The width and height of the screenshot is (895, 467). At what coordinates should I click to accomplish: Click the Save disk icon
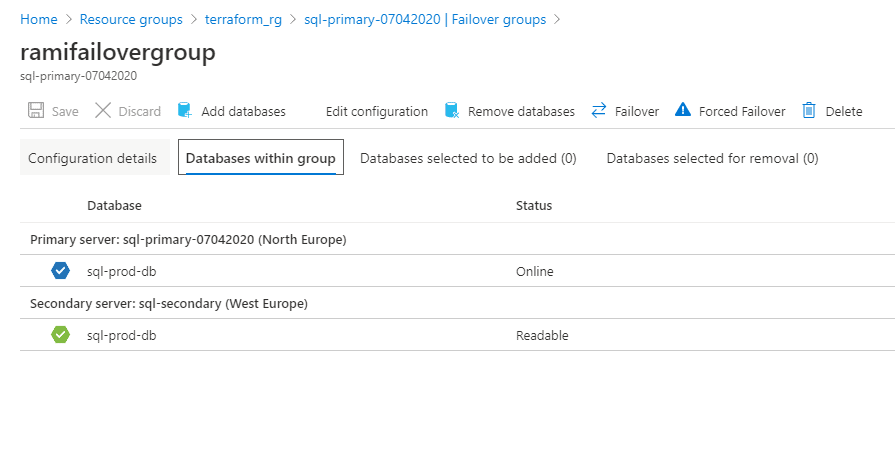pyautogui.click(x=36, y=111)
